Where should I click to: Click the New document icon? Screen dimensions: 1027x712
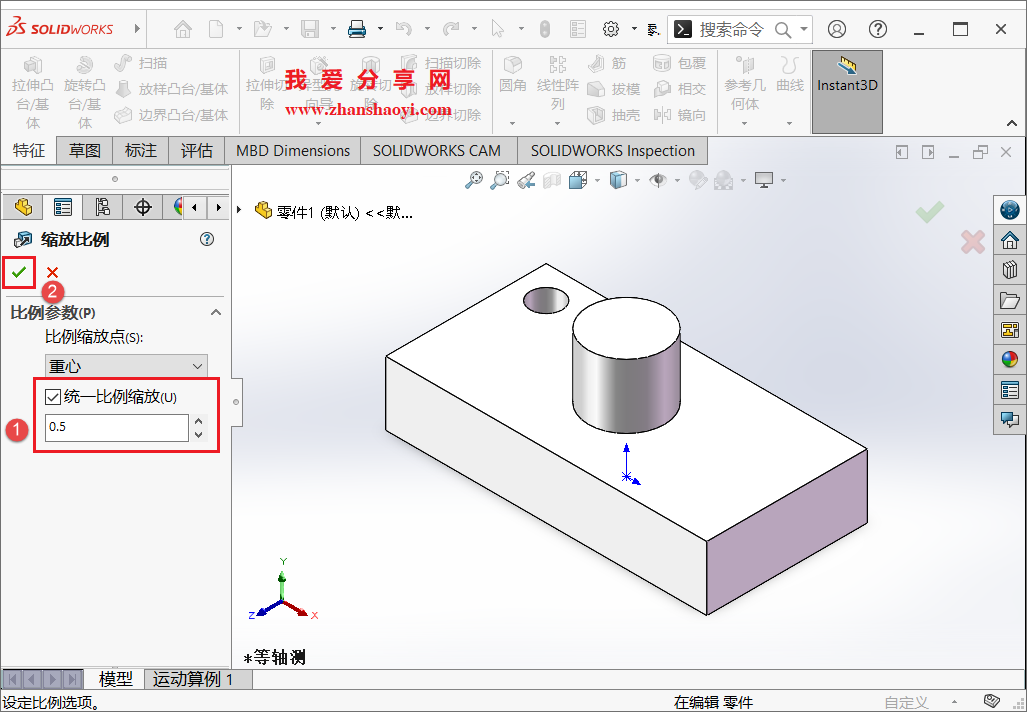[x=215, y=29]
